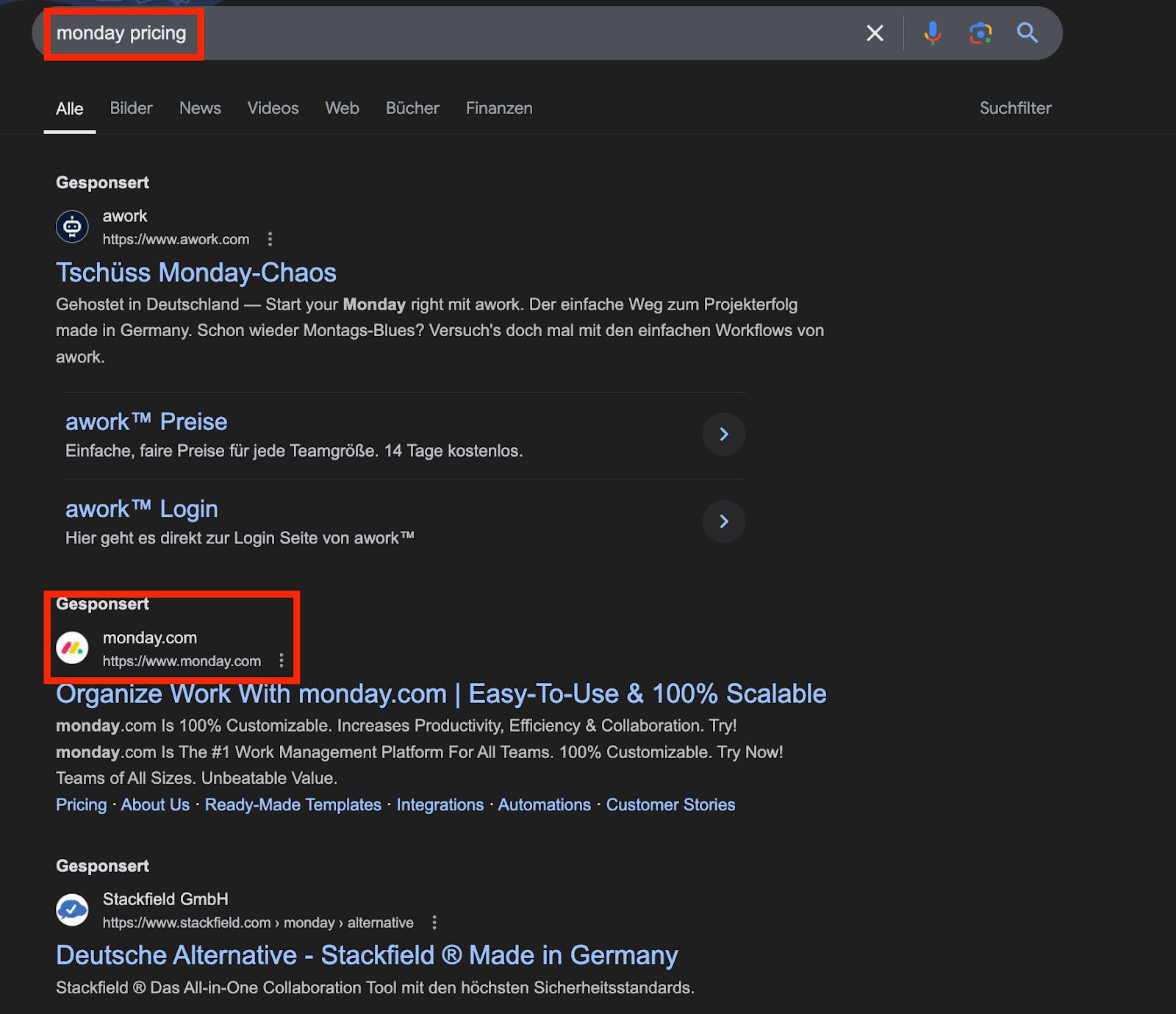Switch to the Bücher tab
1176x1014 pixels.
[412, 108]
